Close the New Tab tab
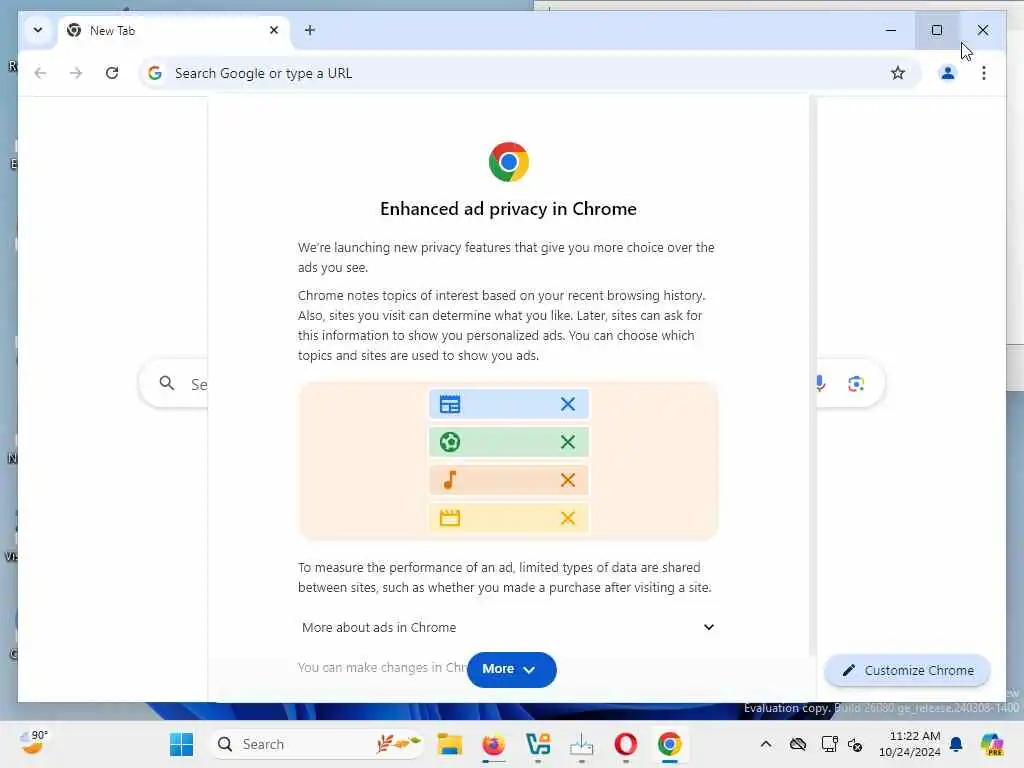Viewport: 1024px width, 768px height. pyautogui.click(x=274, y=30)
